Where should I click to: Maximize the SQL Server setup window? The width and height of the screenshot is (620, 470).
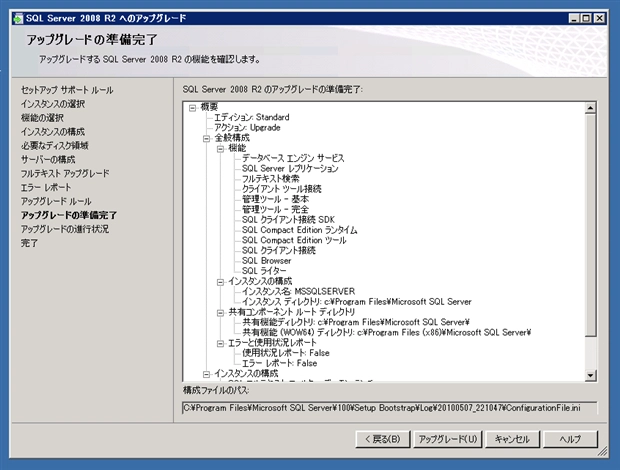(x=586, y=18)
